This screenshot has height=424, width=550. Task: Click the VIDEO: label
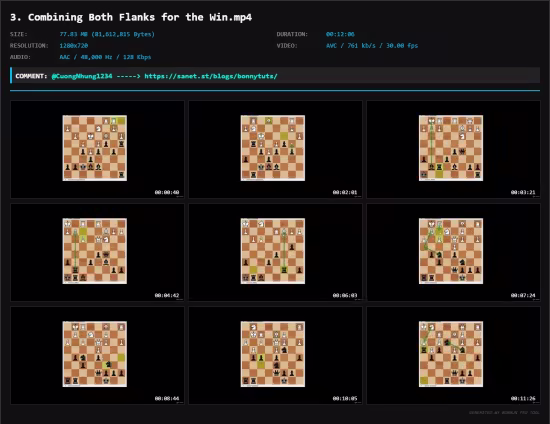[x=287, y=46]
